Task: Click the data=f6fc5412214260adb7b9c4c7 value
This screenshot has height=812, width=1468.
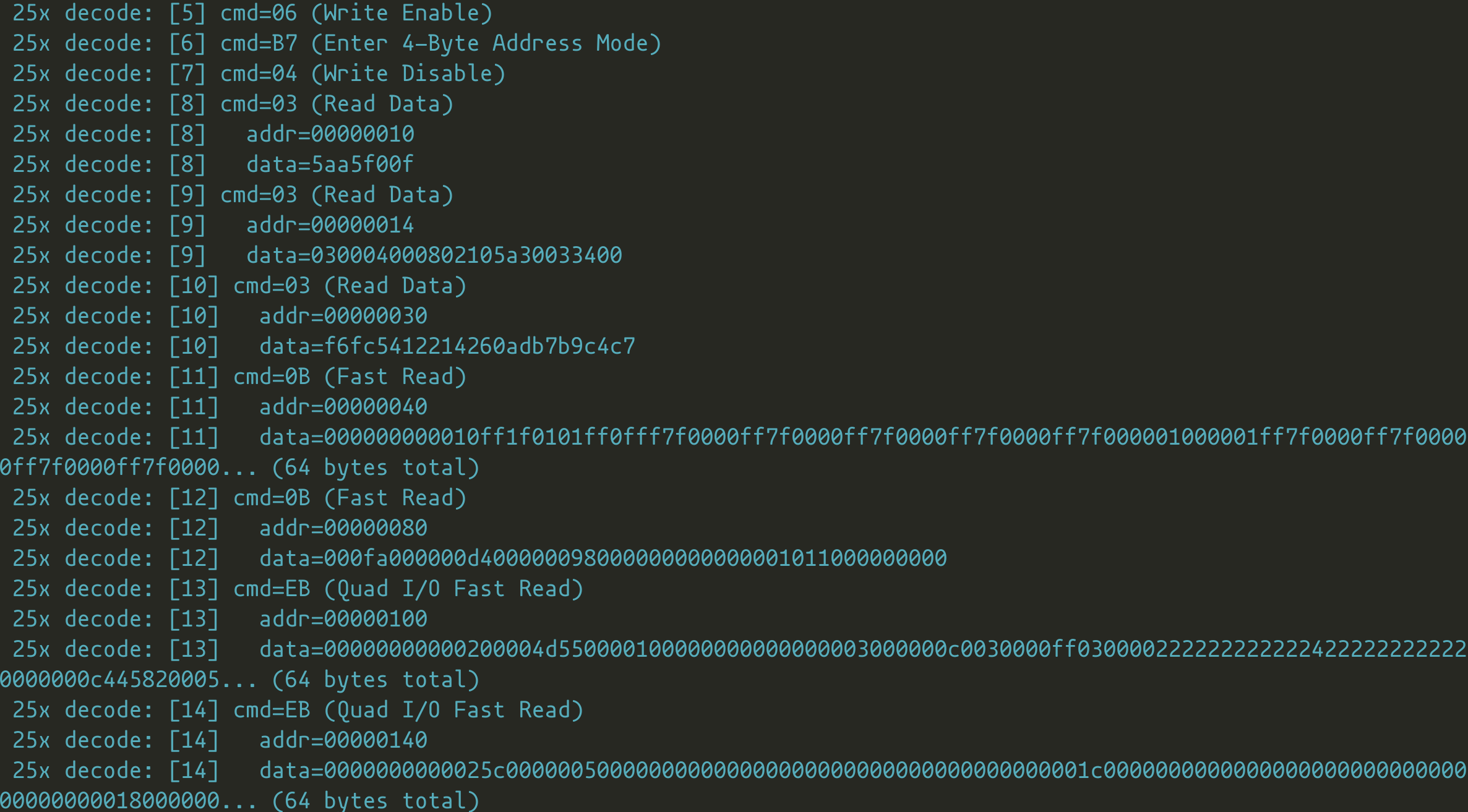Action: point(447,346)
